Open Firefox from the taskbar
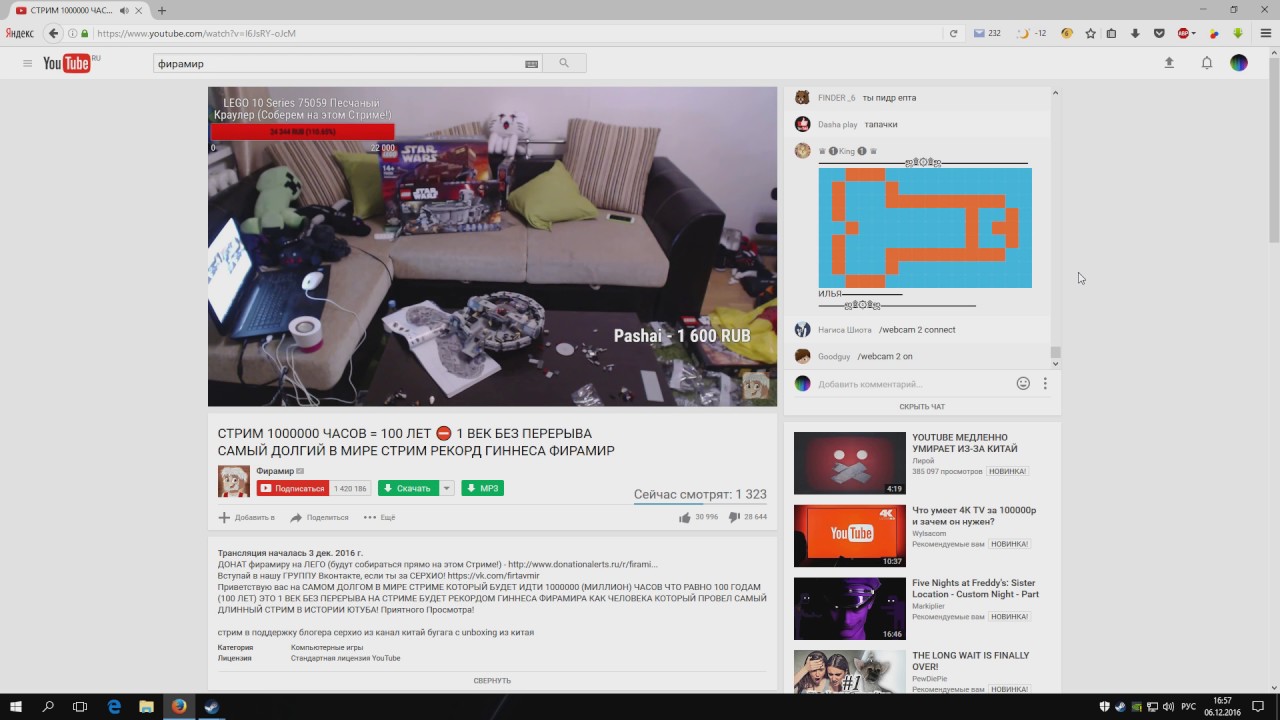1280x720 pixels. point(179,706)
